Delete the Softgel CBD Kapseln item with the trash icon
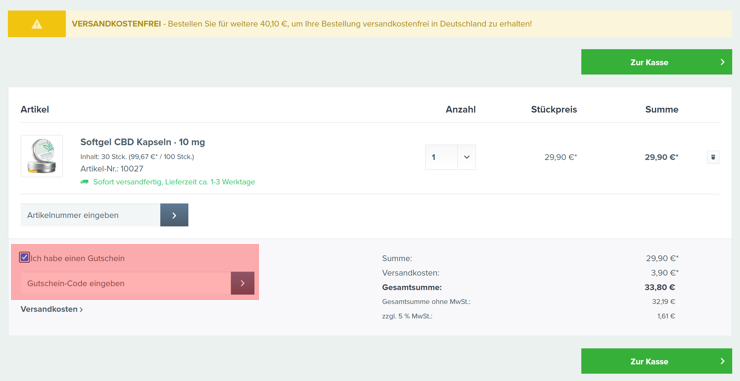 click(x=713, y=157)
